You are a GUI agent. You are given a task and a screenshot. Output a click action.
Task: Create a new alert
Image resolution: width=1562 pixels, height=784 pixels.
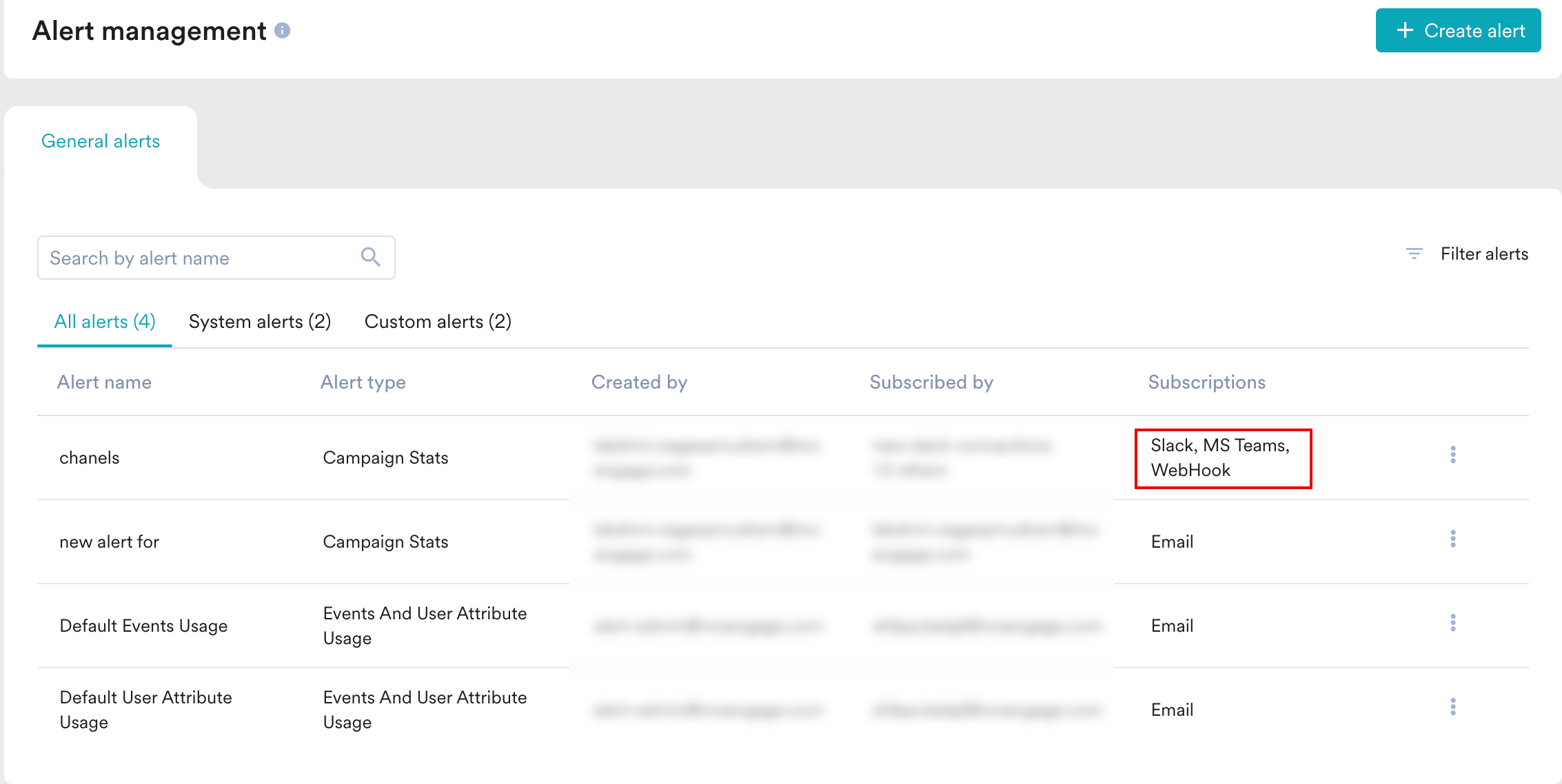pos(1458,30)
